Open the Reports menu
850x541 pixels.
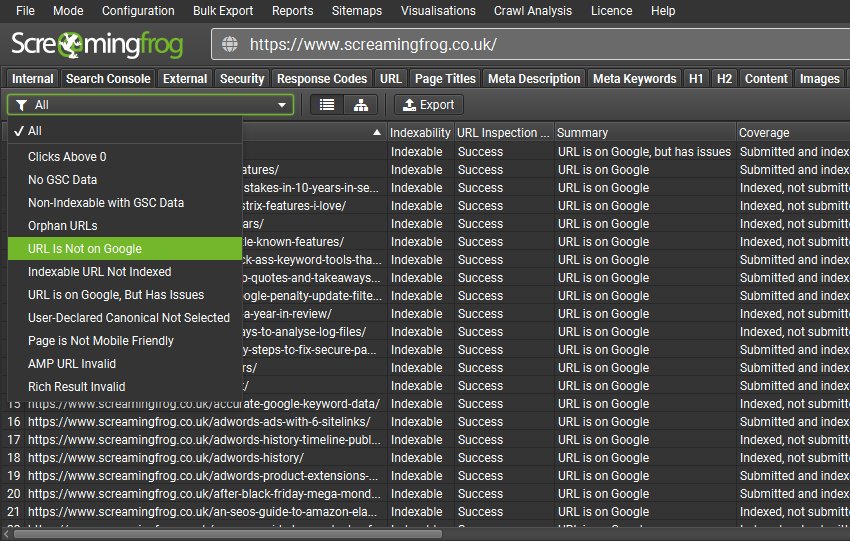pos(293,11)
